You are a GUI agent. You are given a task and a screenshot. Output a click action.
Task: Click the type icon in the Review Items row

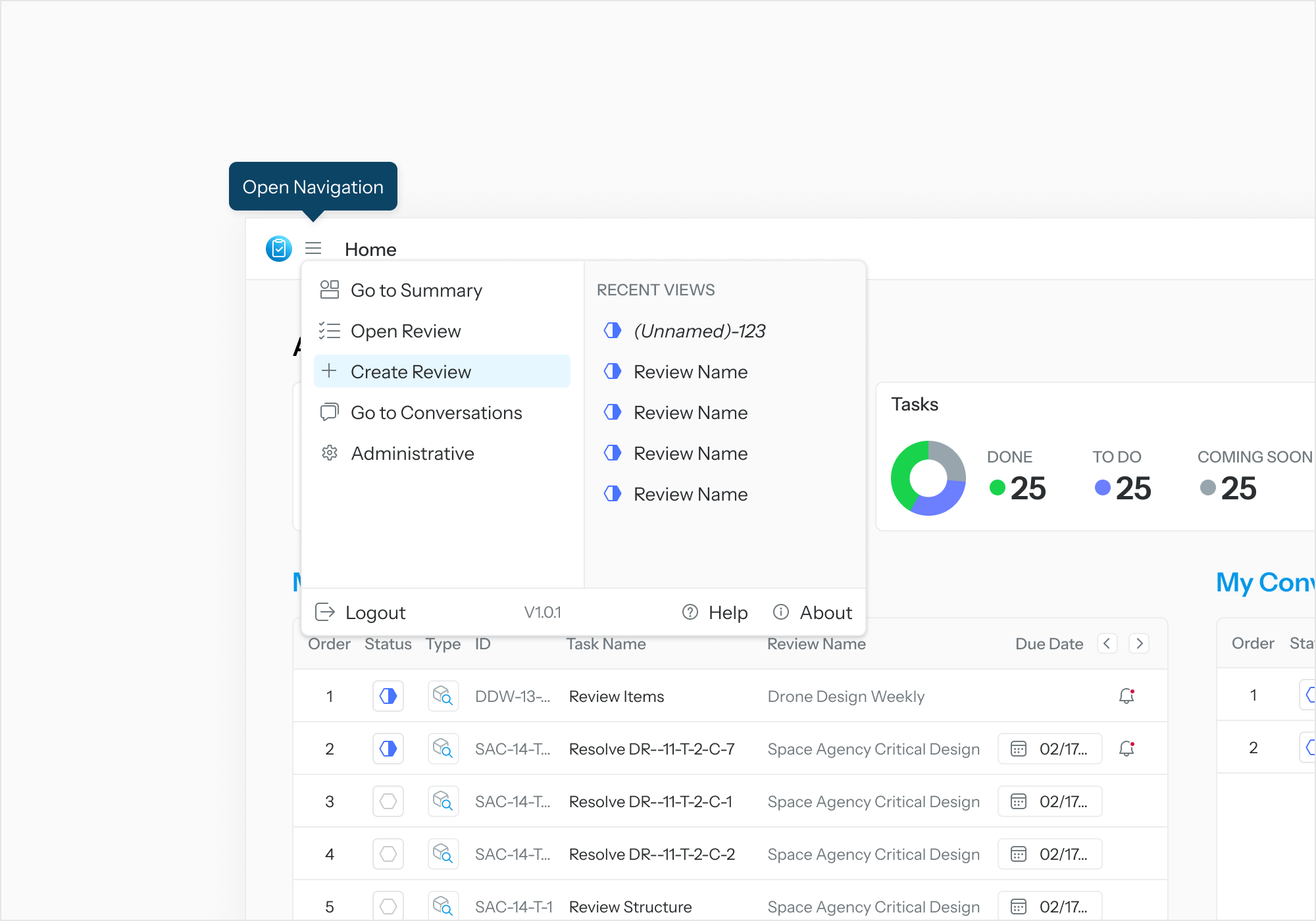click(x=443, y=696)
